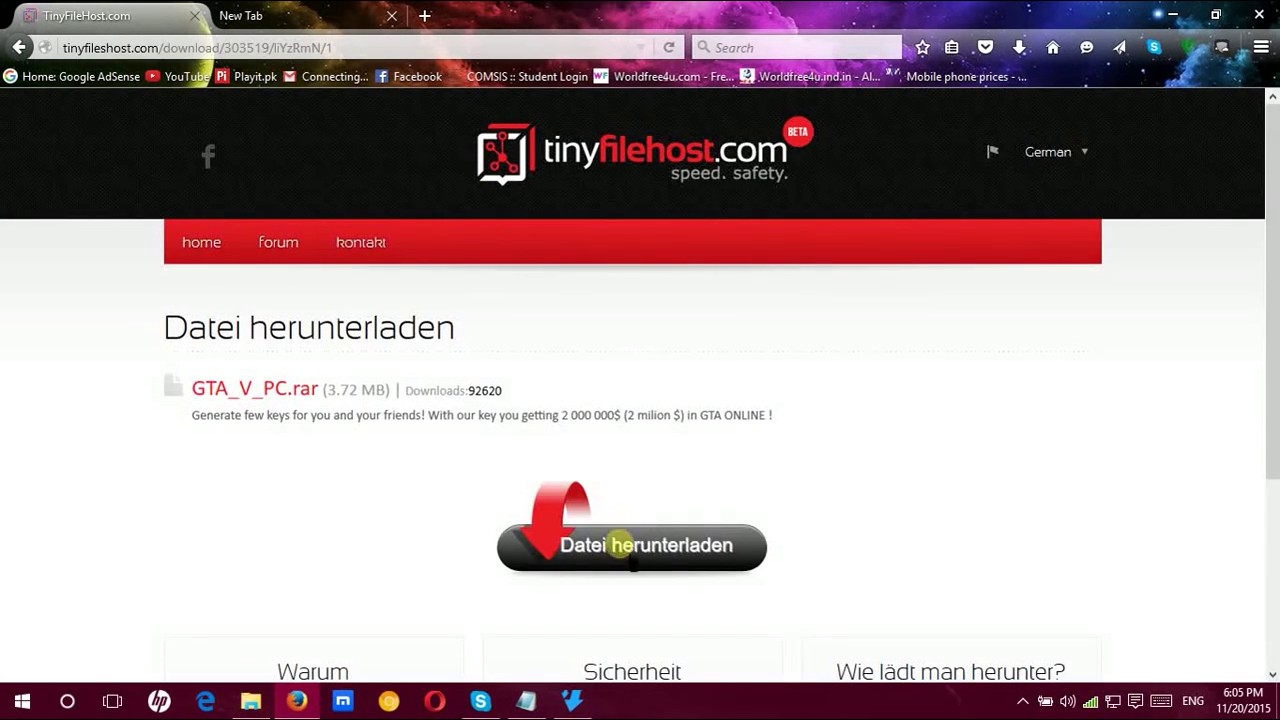Open Opera browser from taskbar
This screenshot has width=1280, height=720.
(x=435, y=702)
